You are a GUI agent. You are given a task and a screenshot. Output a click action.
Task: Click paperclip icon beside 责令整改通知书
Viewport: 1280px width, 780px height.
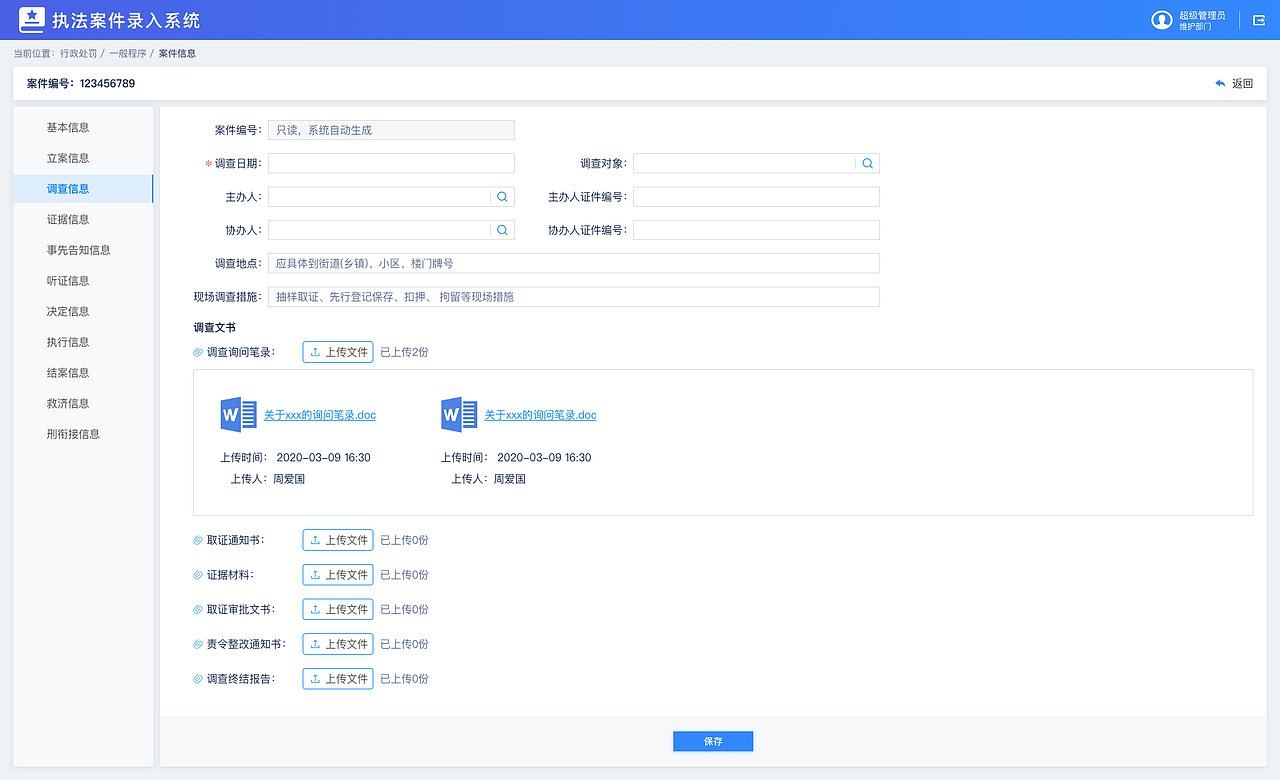point(198,644)
